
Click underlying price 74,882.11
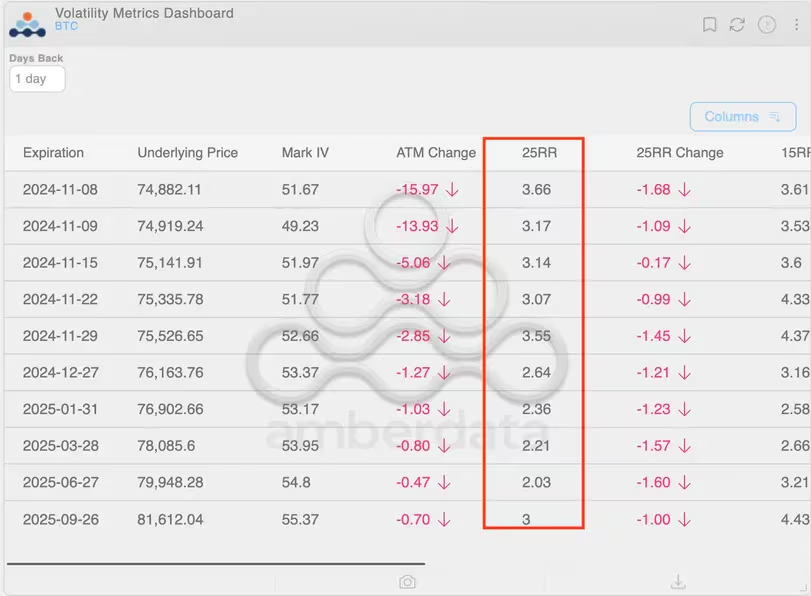click(x=169, y=189)
